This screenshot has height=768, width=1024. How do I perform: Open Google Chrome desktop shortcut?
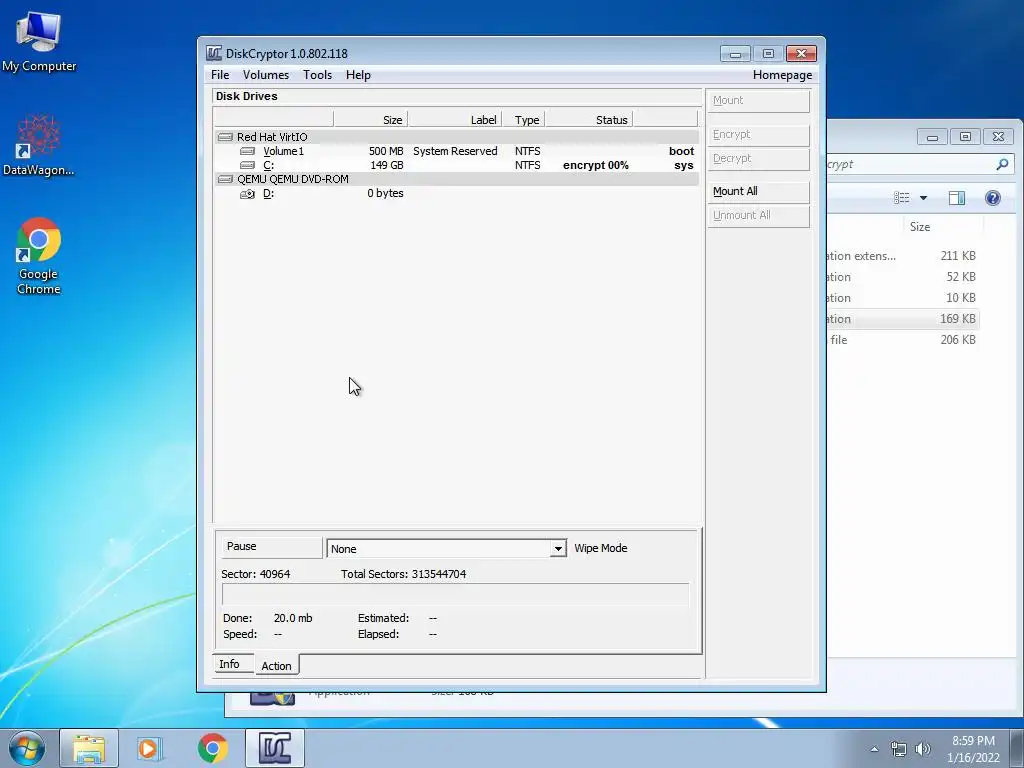[x=39, y=255]
